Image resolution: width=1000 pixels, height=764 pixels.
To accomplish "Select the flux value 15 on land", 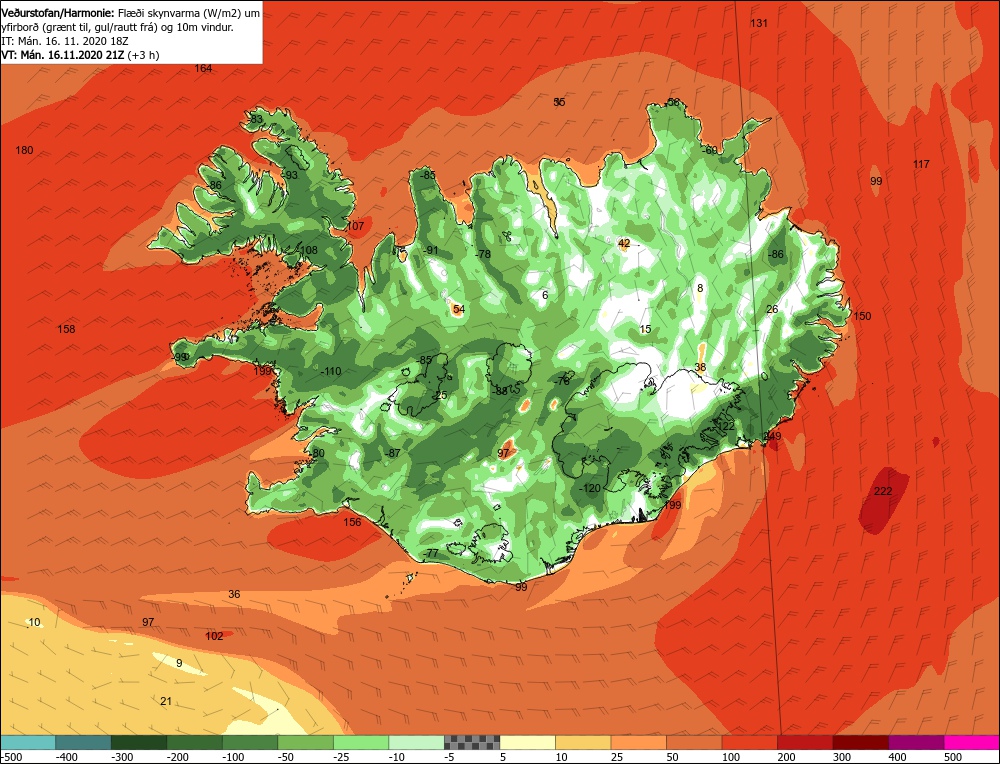I will point(645,330).
